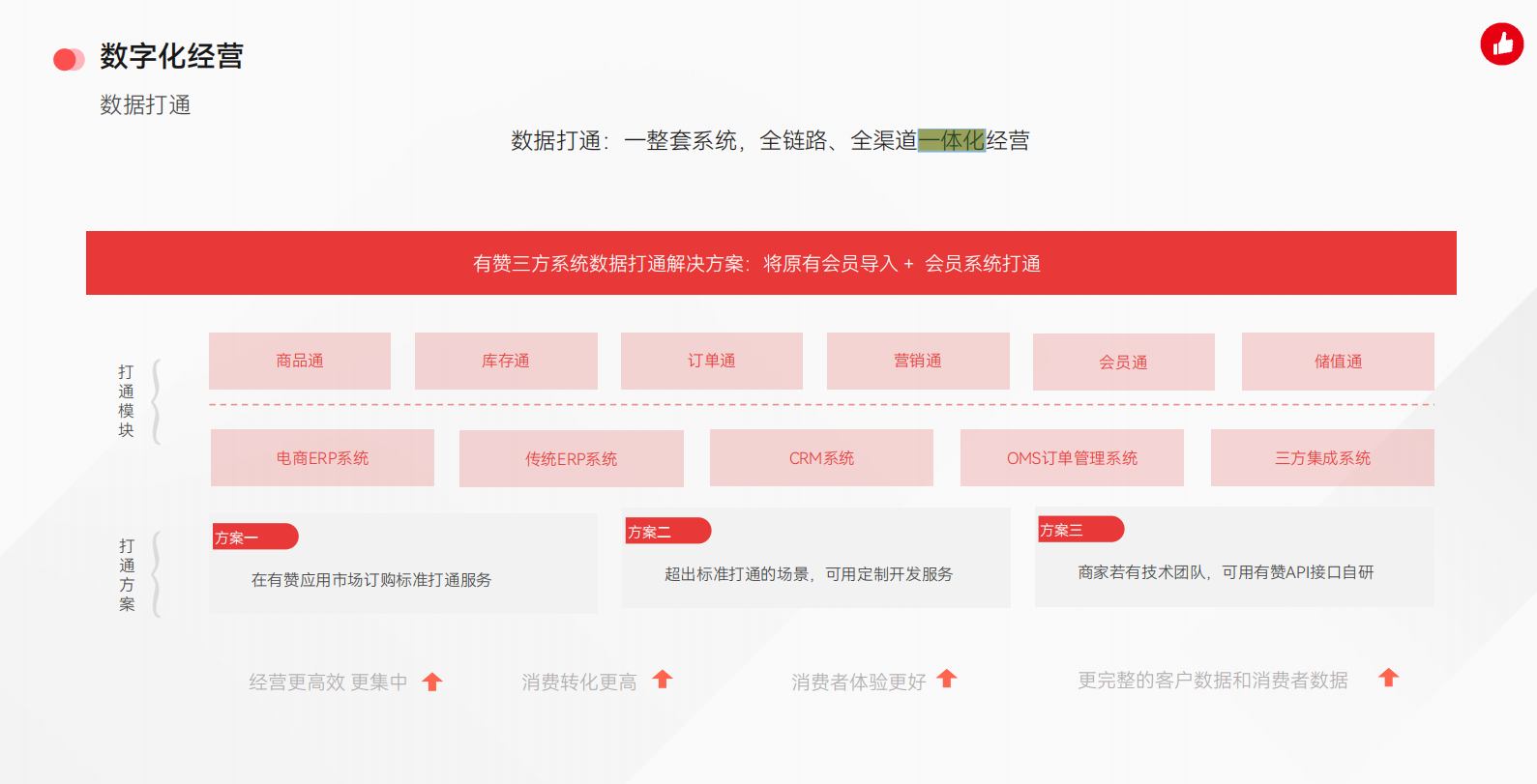This screenshot has height=784, width=1537.
Task: Click the OMS订单管理系统 box
Action: click(x=1072, y=458)
